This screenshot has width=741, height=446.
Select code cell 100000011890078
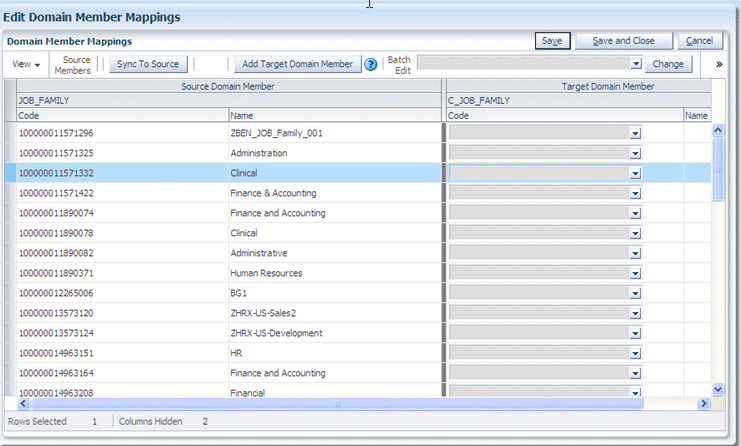tap(122, 233)
